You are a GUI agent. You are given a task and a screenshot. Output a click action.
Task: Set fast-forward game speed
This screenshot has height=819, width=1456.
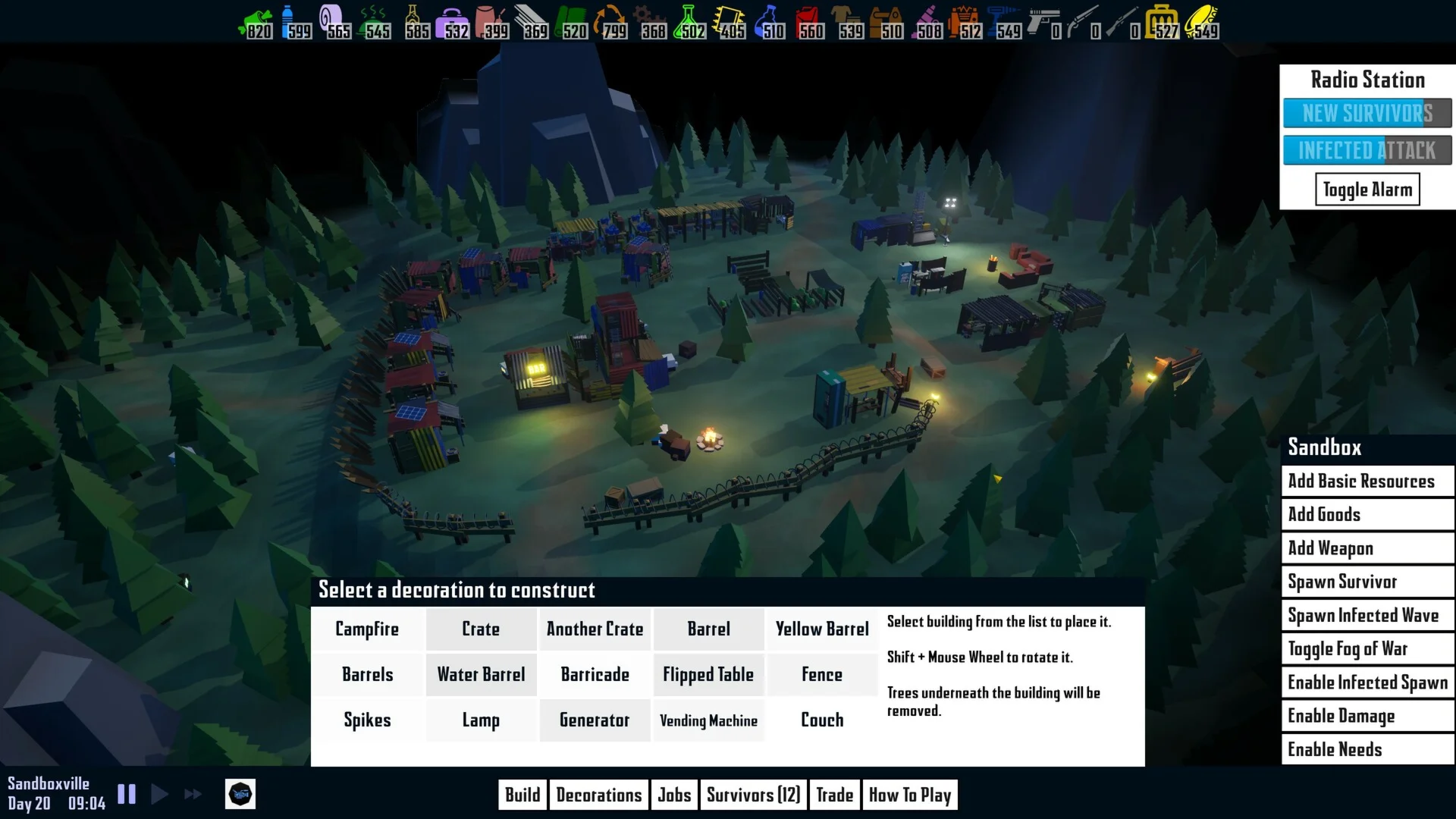coord(193,794)
